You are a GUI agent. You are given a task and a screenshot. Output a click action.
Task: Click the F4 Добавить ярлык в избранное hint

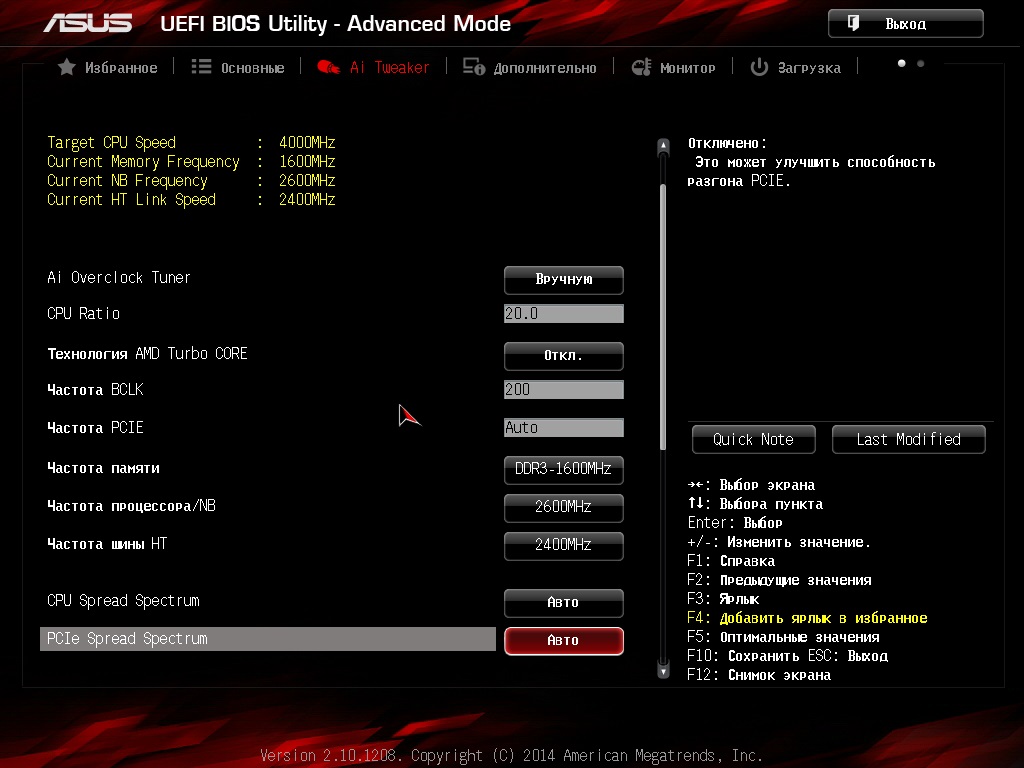click(807, 618)
